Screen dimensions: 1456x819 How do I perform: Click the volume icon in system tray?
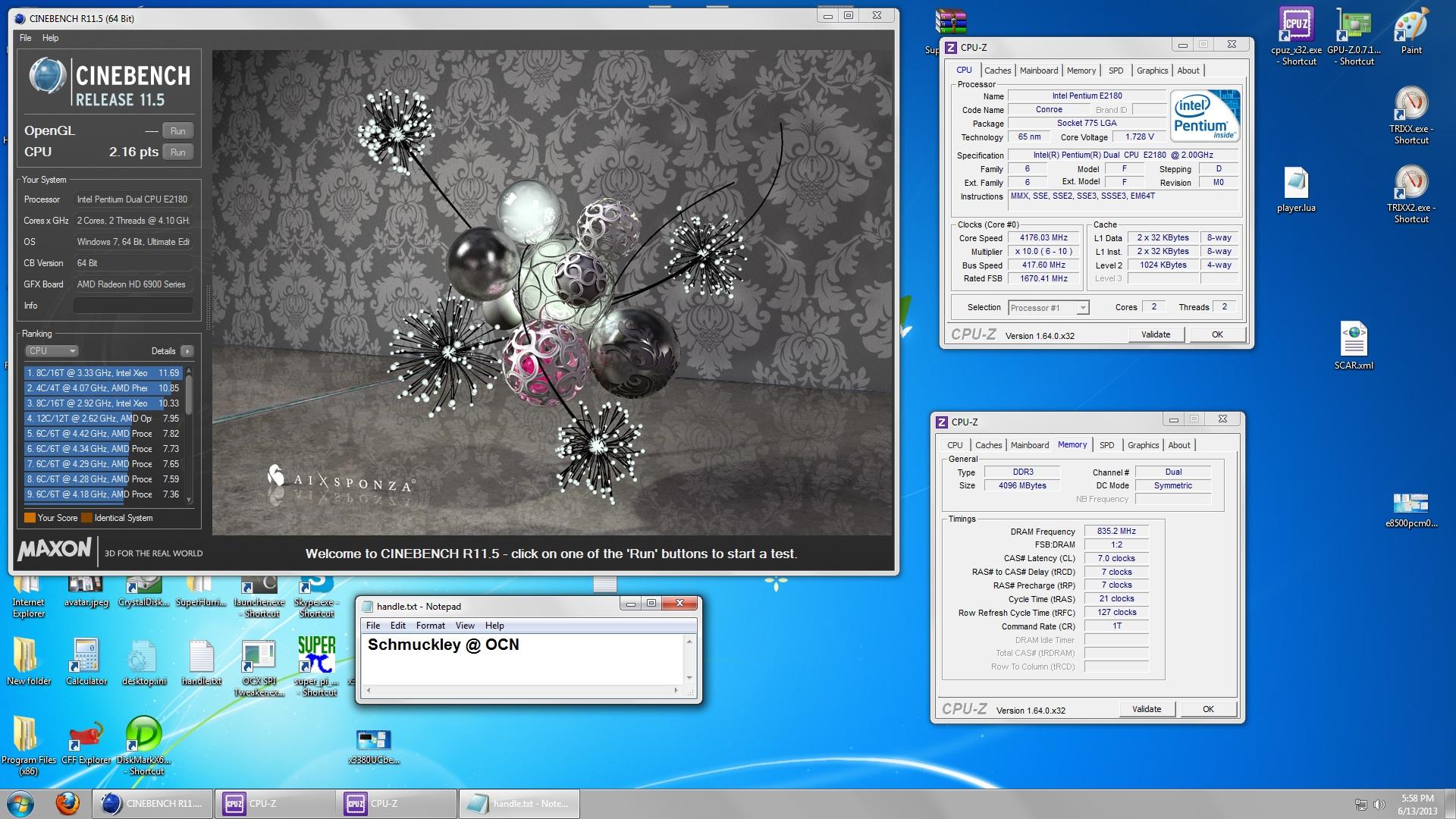click(1379, 805)
